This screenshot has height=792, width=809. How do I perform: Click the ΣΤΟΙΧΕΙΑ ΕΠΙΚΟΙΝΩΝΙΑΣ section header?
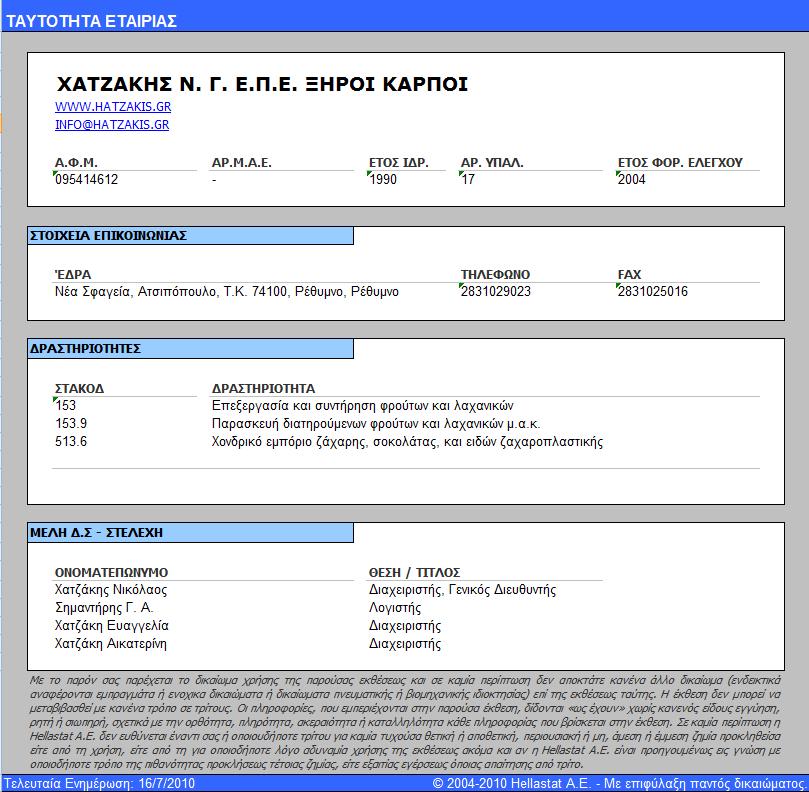click(190, 236)
